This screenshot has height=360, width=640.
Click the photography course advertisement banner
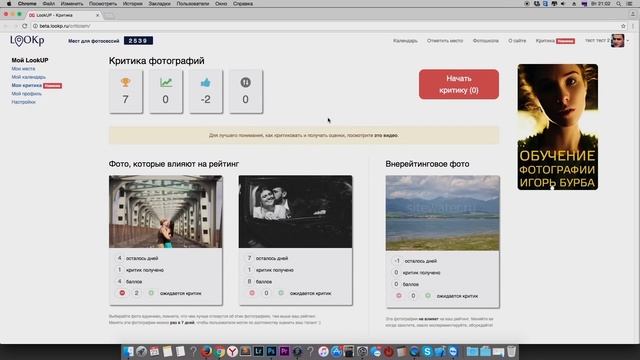tap(558, 127)
